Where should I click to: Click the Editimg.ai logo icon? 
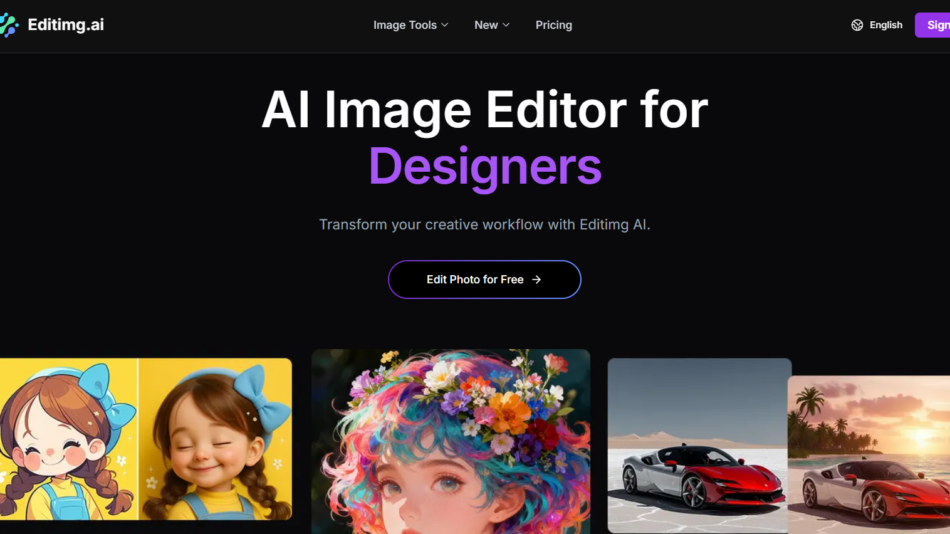(9, 25)
